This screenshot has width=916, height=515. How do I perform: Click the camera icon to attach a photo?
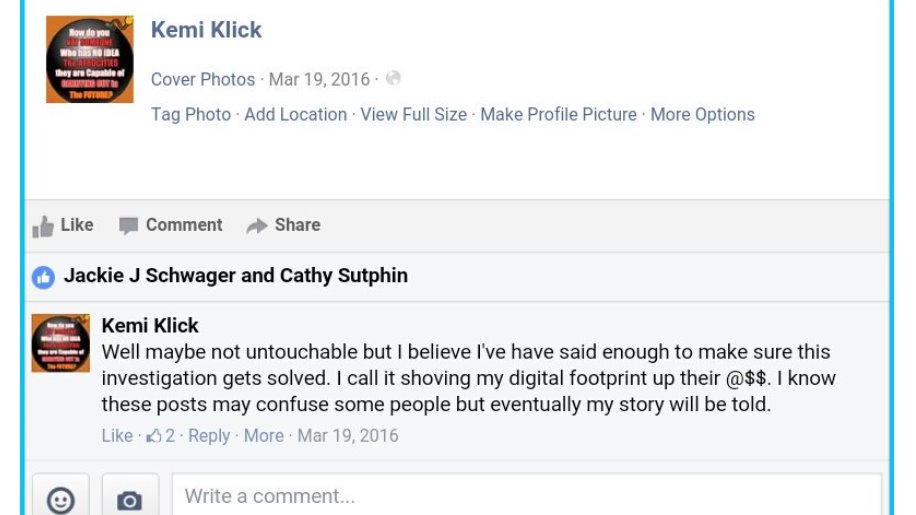(x=129, y=499)
